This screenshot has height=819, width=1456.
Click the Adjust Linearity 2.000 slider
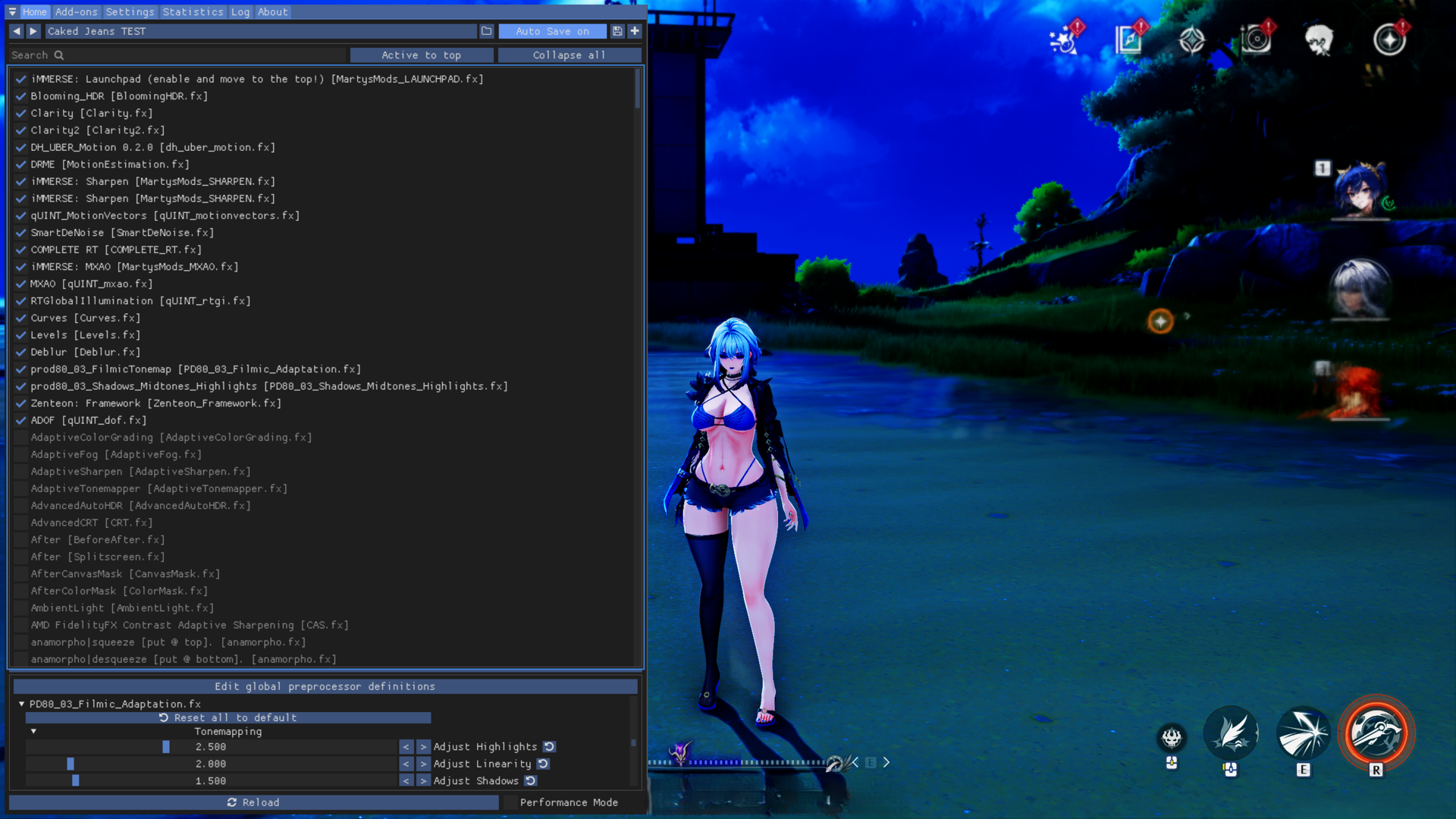coord(211,764)
